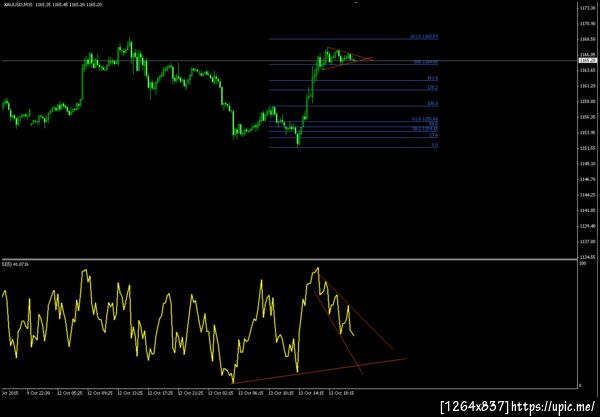Viewport: 600px width, 417px height.
Task: Click the 13 Oct 18:15 time axis label
Action: tap(341, 393)
